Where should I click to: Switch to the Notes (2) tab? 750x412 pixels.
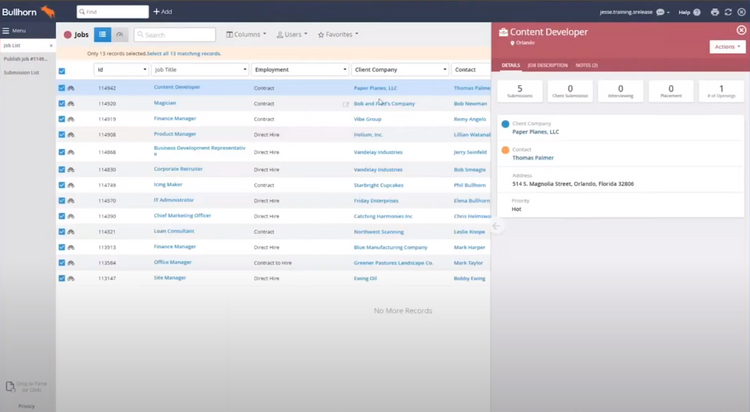(x=586, y=65)
